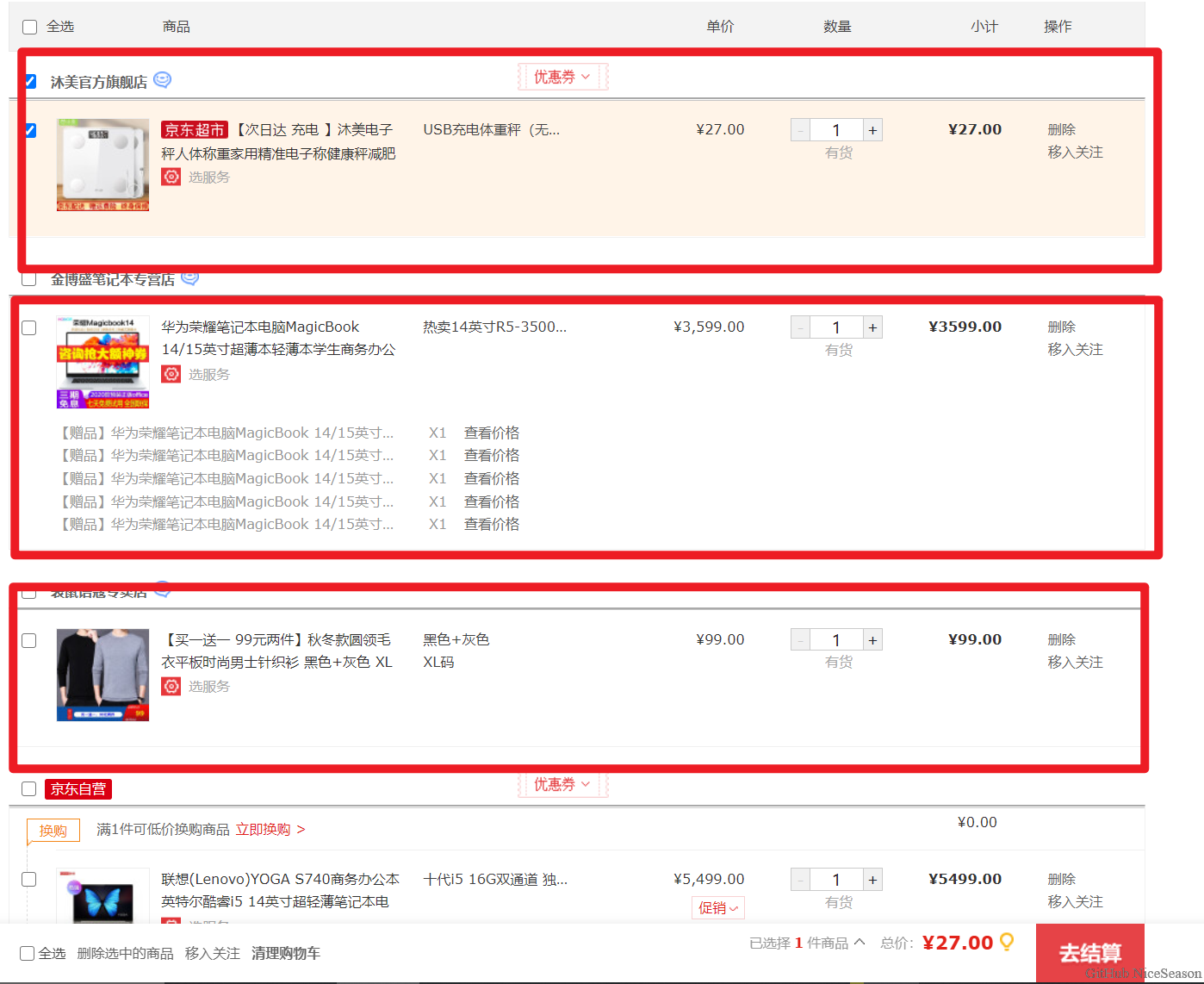Click 选服务 icon under 华为荣耀 MagicBook
This screenshot has height=984, width=1204.
click(x=171, y=374)
